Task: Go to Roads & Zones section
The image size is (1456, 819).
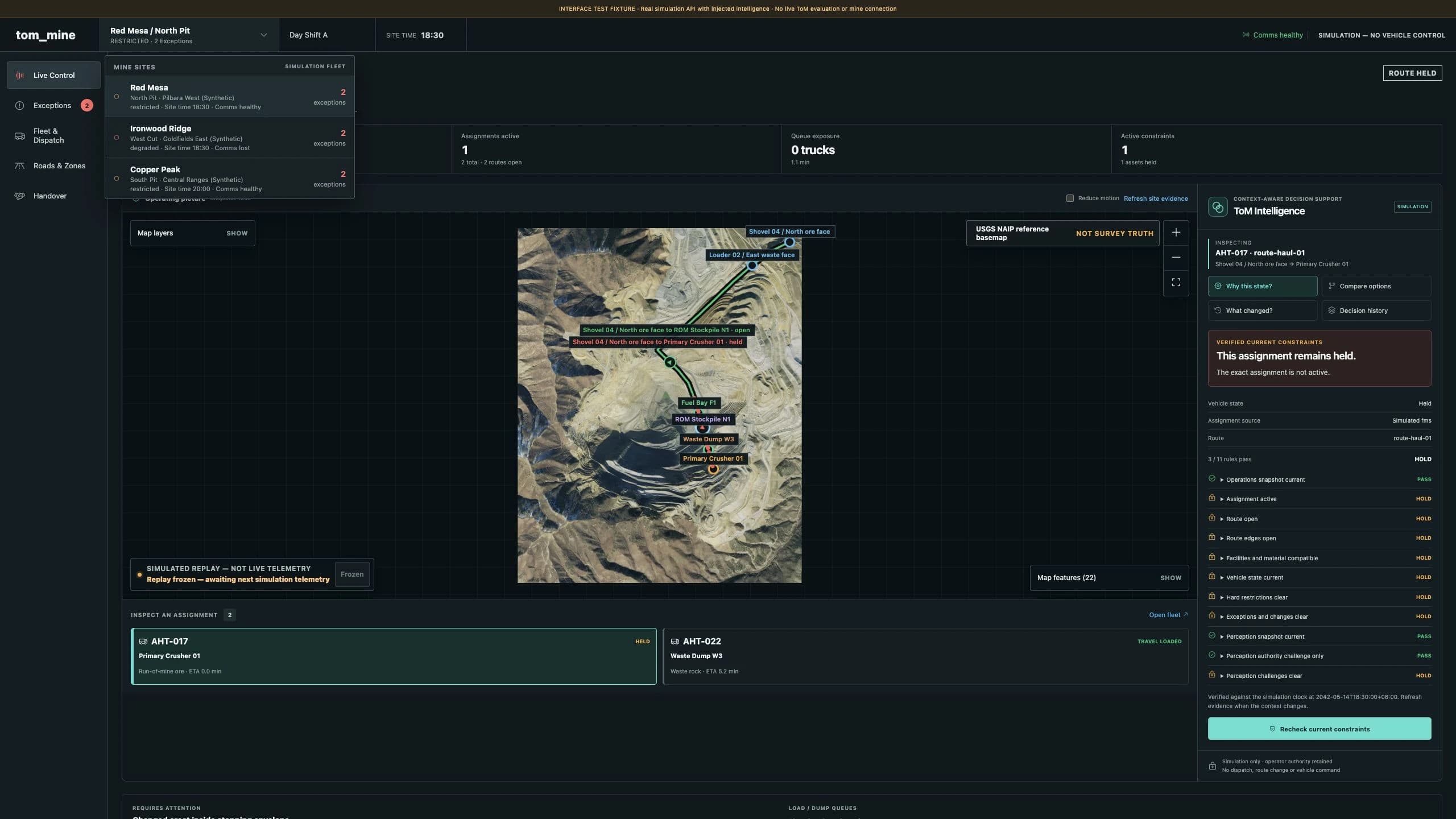Action: pos(53,166)
